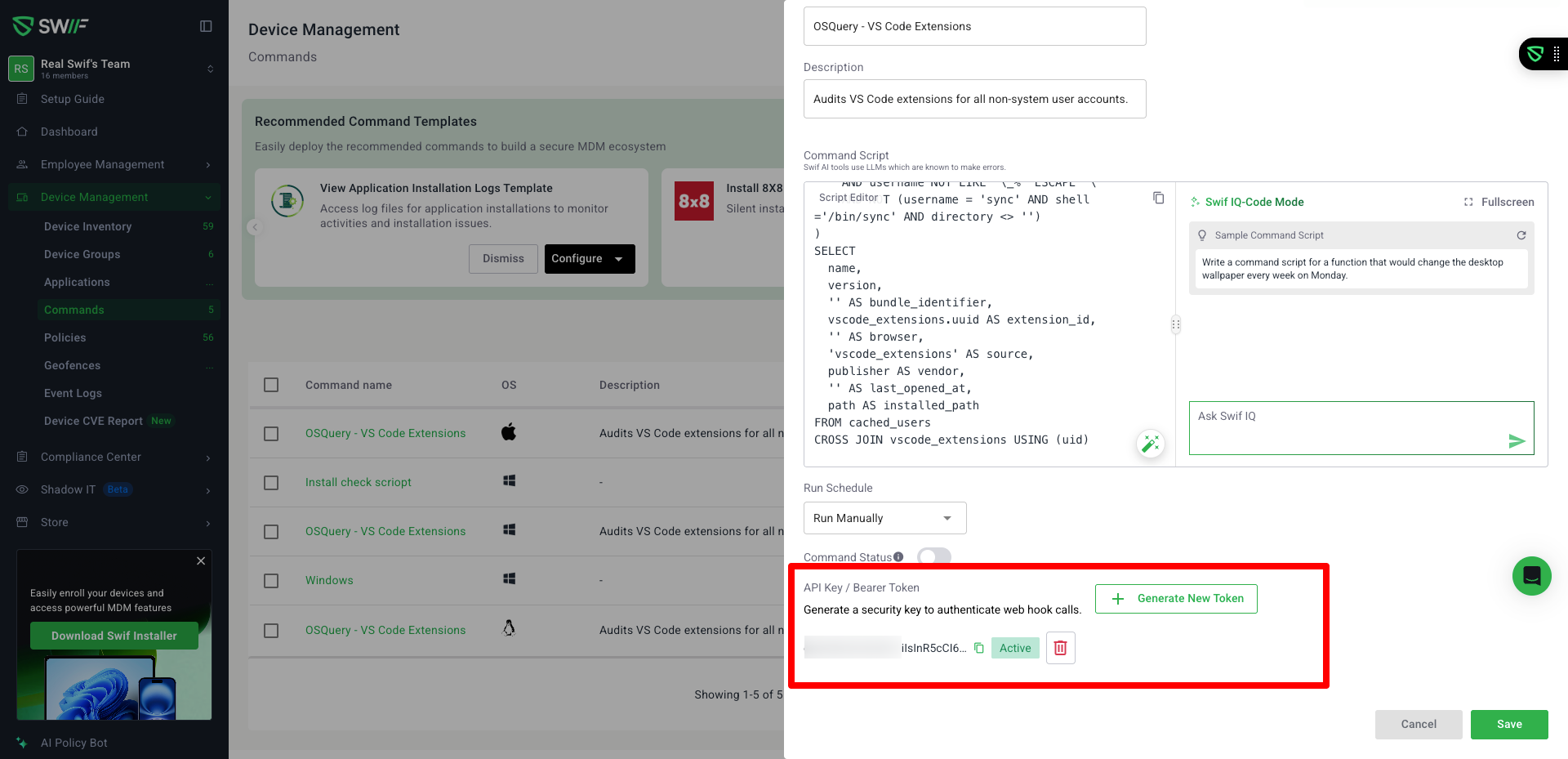Viewport: 1568px width, 759px height.
Task: Expand the Configure button dropdown
Action: pos(619,259)
